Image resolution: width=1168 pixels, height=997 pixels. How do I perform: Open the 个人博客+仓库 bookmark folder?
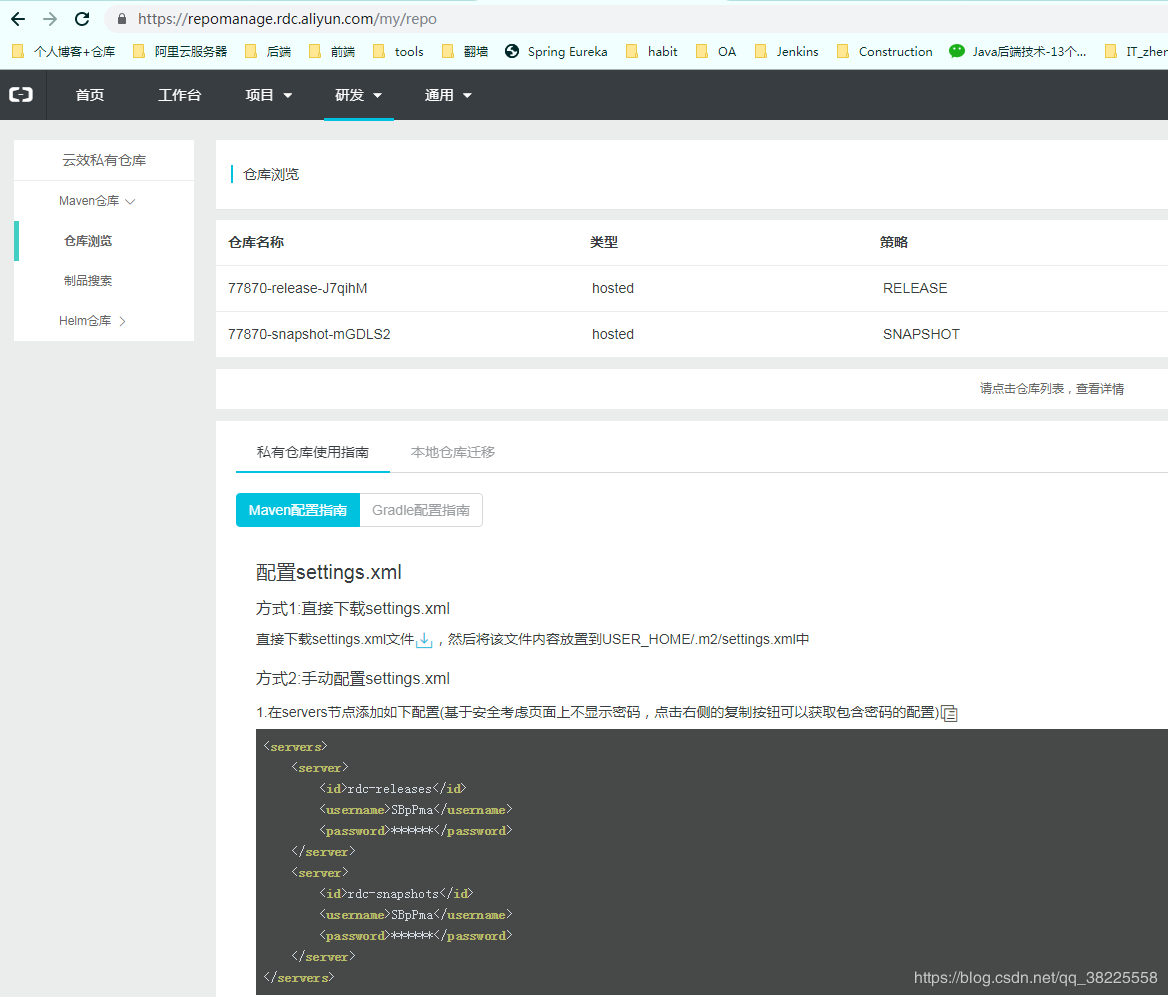(x=64, y=51)
